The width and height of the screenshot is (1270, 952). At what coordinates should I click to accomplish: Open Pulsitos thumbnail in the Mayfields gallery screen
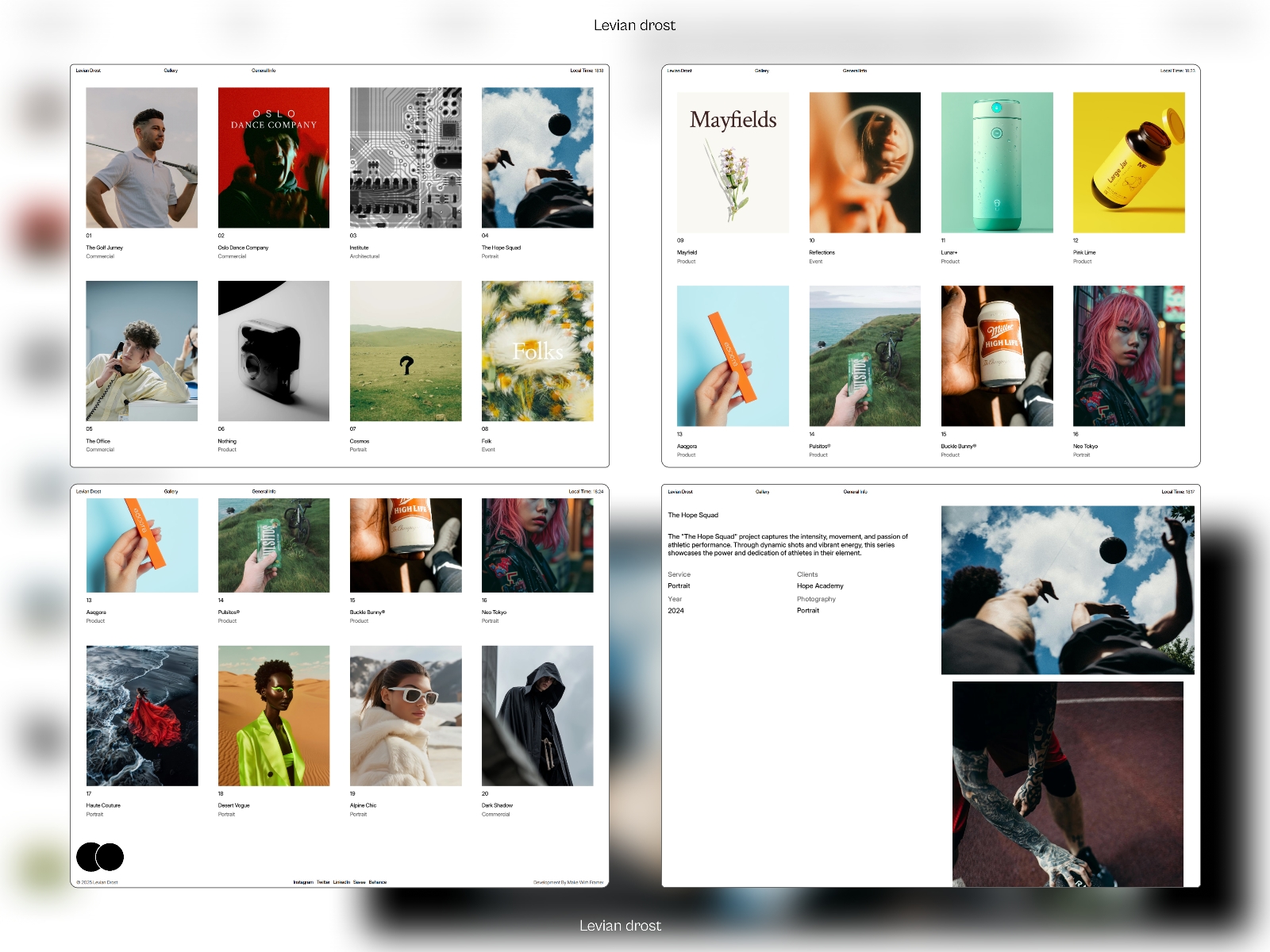(x=865, y=356)
